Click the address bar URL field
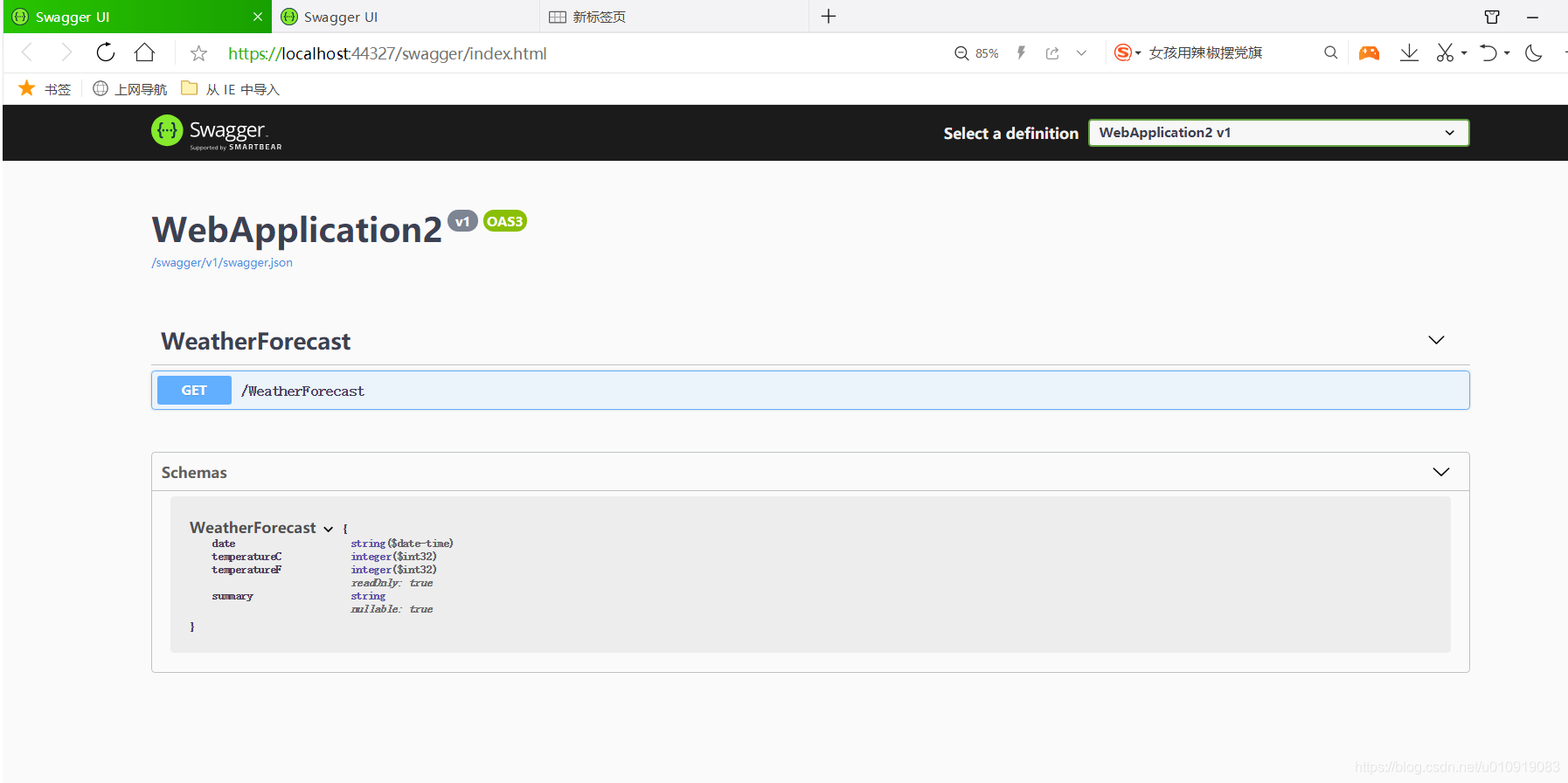The image size is (1568, 783). tap(387, 53)
